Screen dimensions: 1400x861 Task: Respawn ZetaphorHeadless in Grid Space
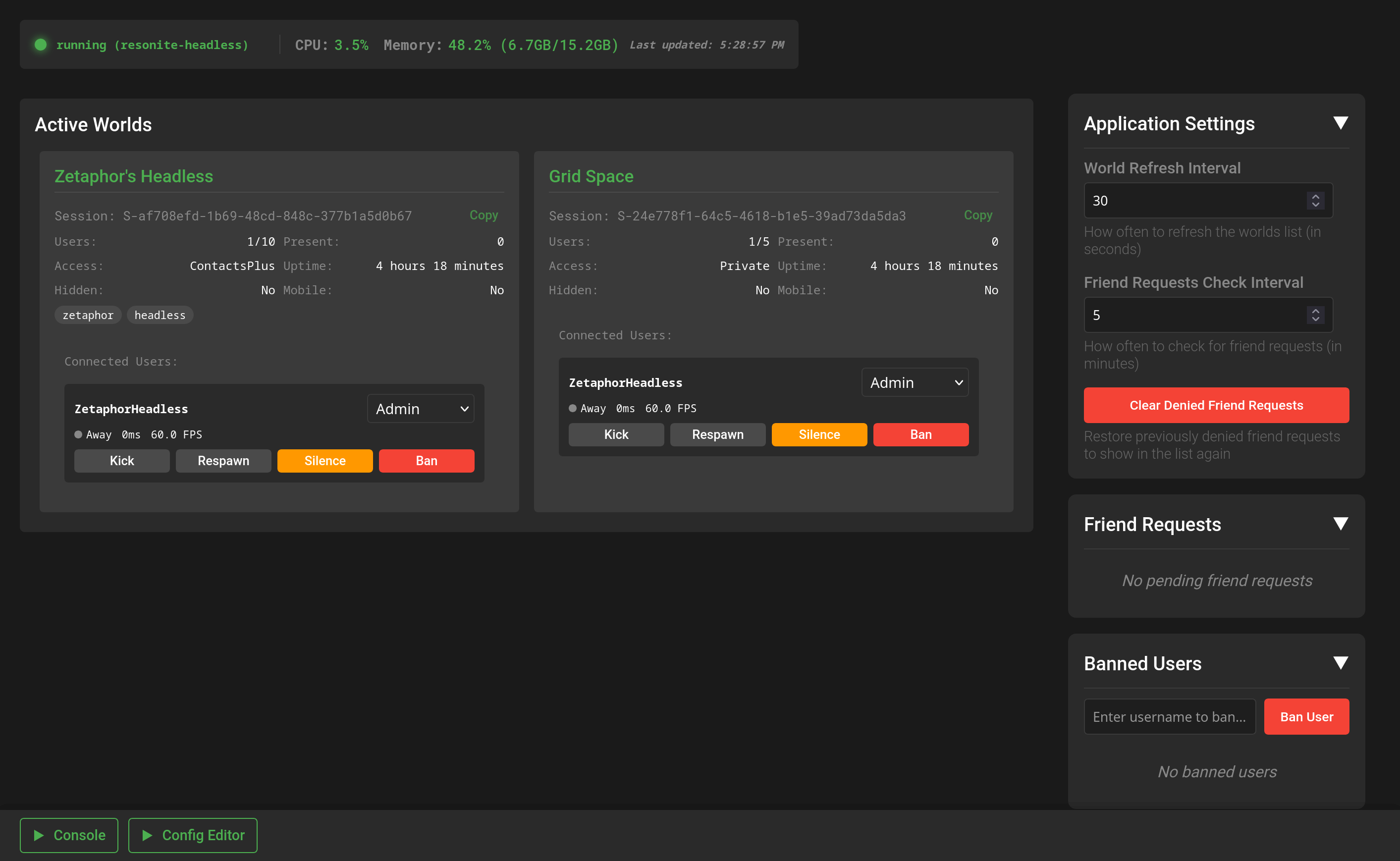coord(717,434)
